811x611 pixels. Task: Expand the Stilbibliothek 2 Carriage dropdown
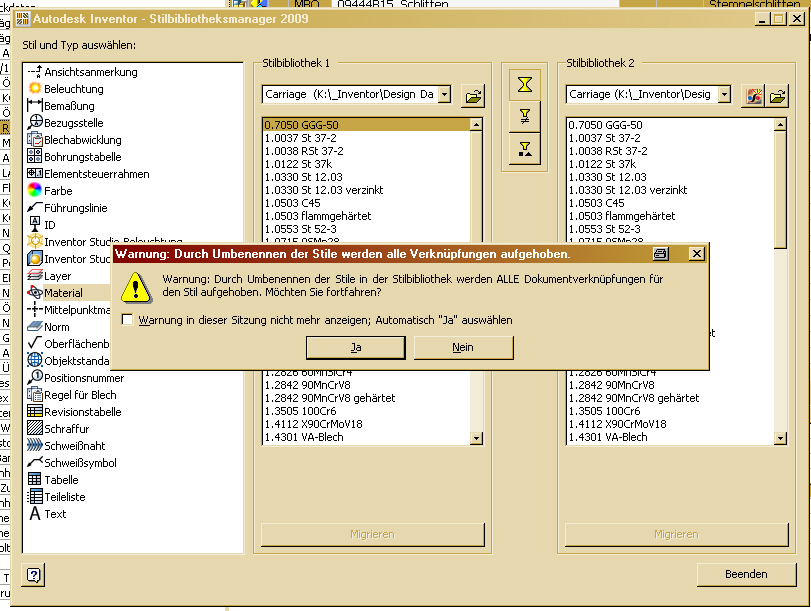725,94
